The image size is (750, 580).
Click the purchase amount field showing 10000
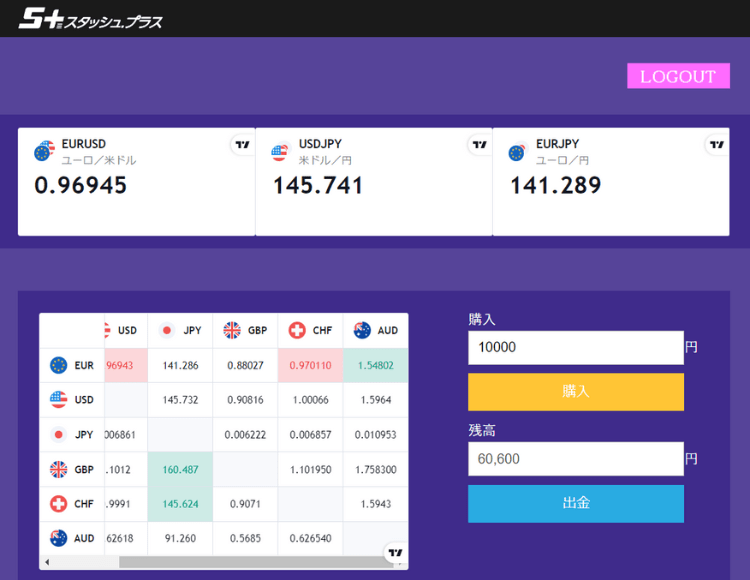click(x=575, y=347)
